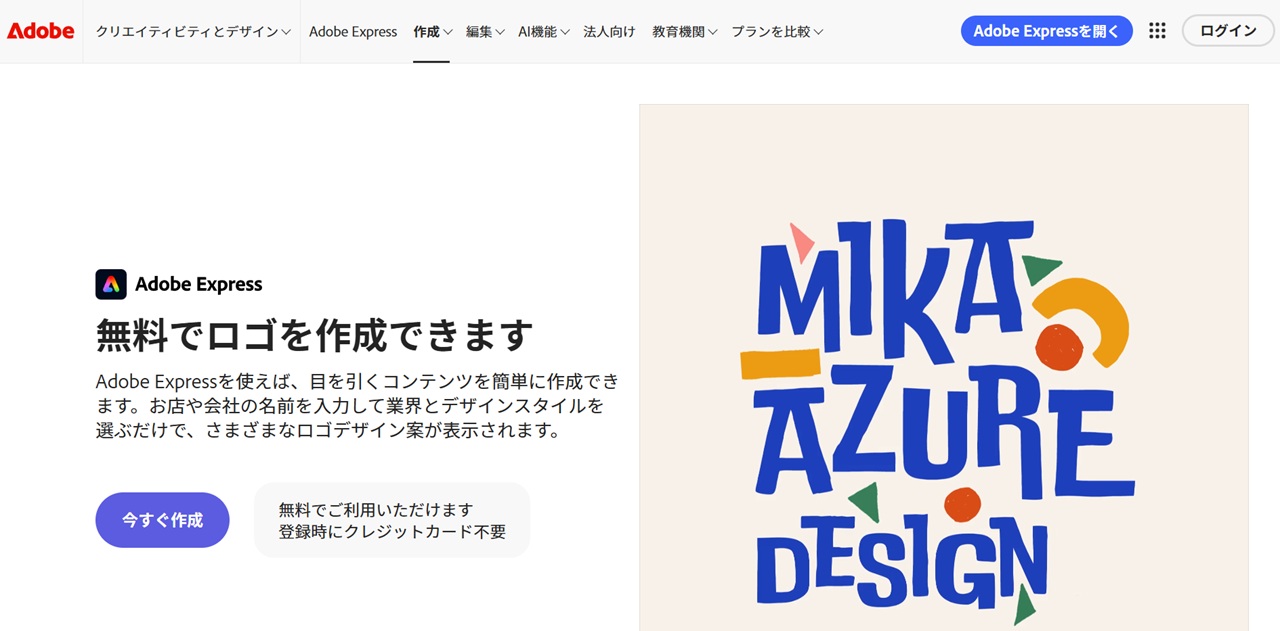The width and height of the screenshot is (1280, 631).
Task: Click the 登録時にクレジットカード不要 text
Action: [x=392, y=532]
